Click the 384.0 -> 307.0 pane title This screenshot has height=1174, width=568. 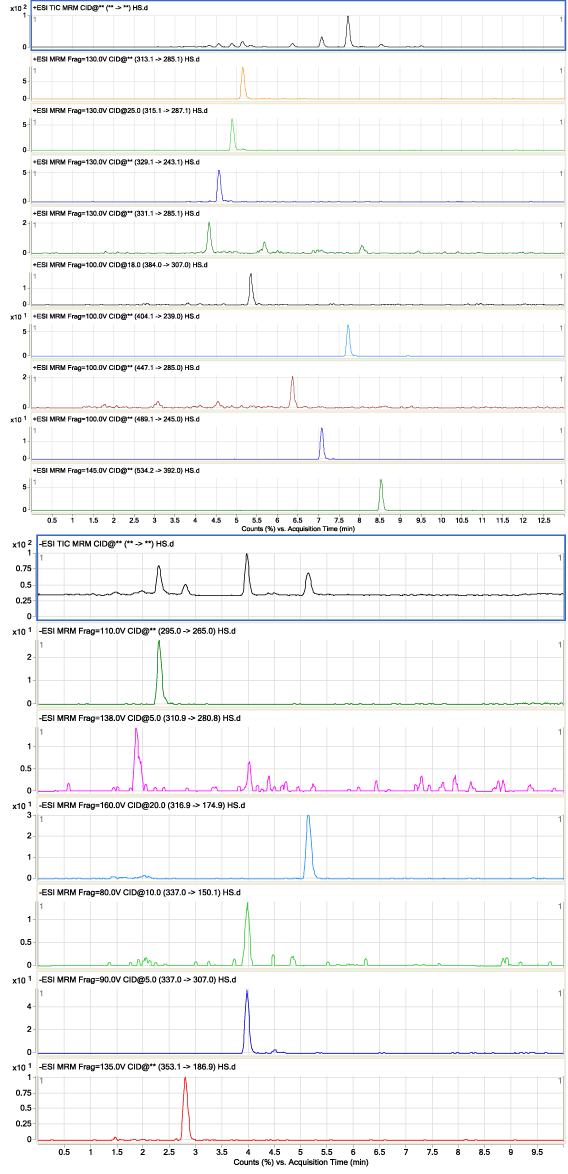point(120,265)
